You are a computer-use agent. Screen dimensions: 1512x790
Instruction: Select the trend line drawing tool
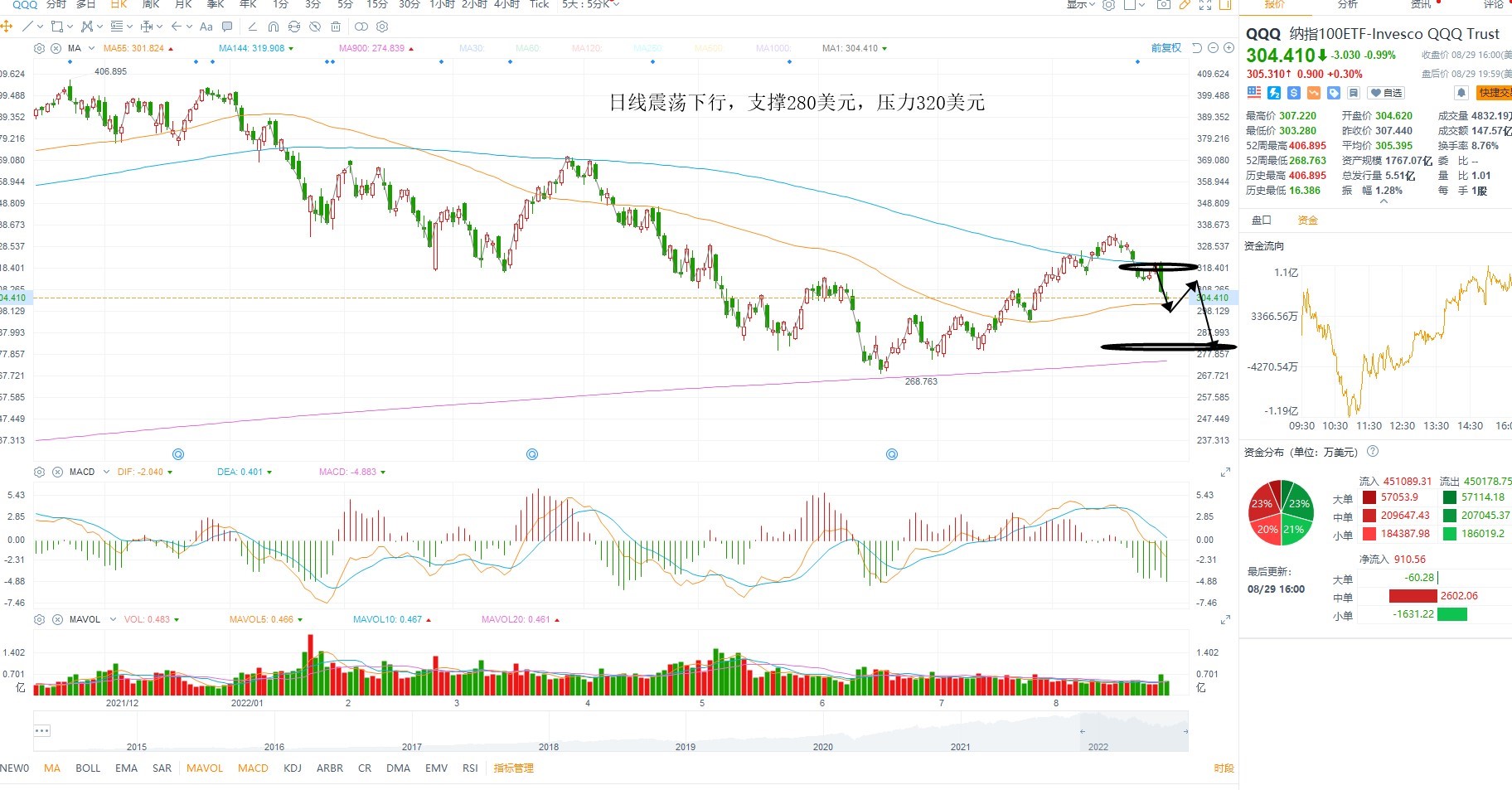tap(27, 27)
